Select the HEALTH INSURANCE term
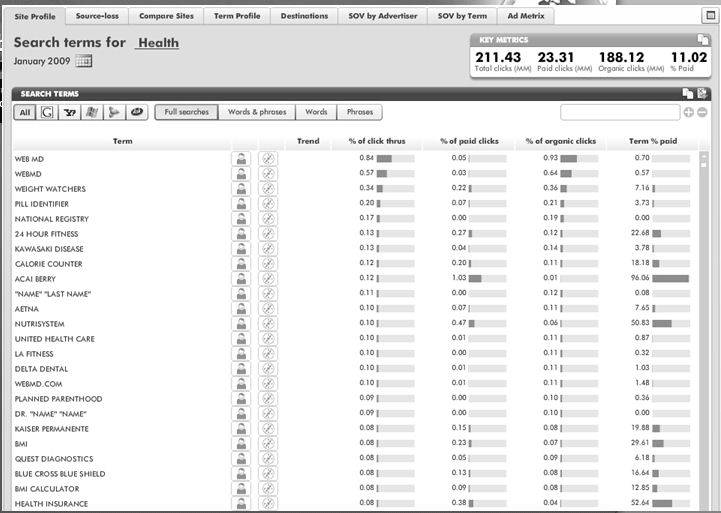This screenshot has width=721, height=513. (51, 504)
